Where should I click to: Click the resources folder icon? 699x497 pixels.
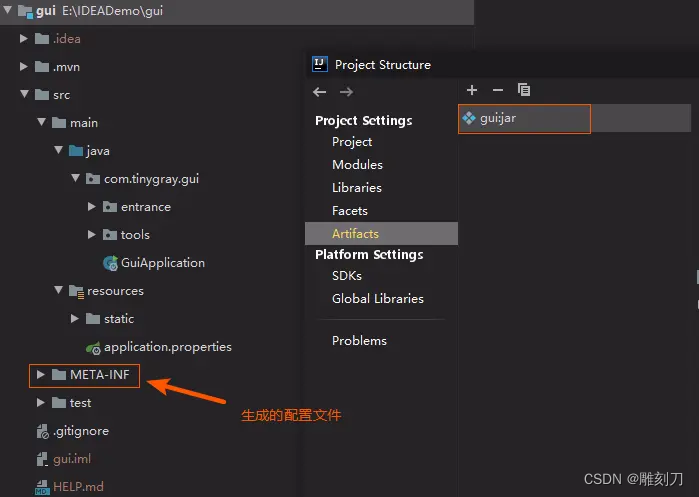[76, 291]
